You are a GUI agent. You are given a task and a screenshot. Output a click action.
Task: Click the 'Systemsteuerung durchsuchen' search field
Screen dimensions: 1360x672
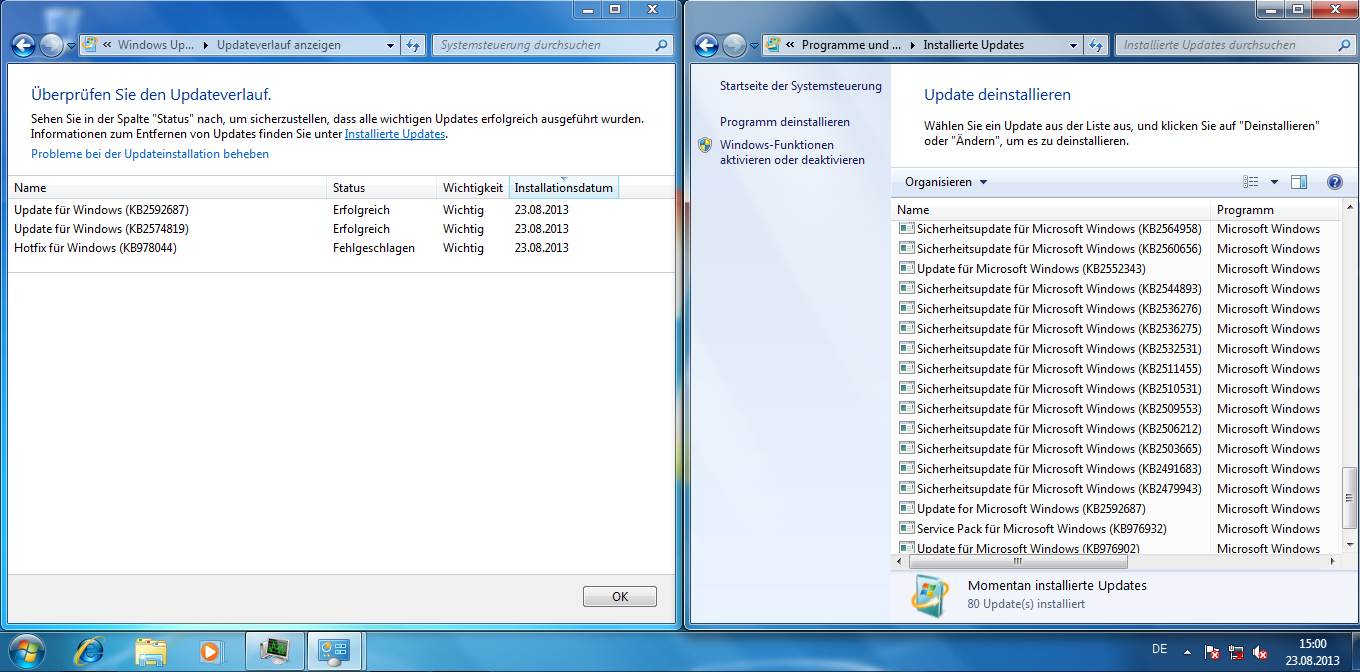pyautogui.click(x=545, y=45)
